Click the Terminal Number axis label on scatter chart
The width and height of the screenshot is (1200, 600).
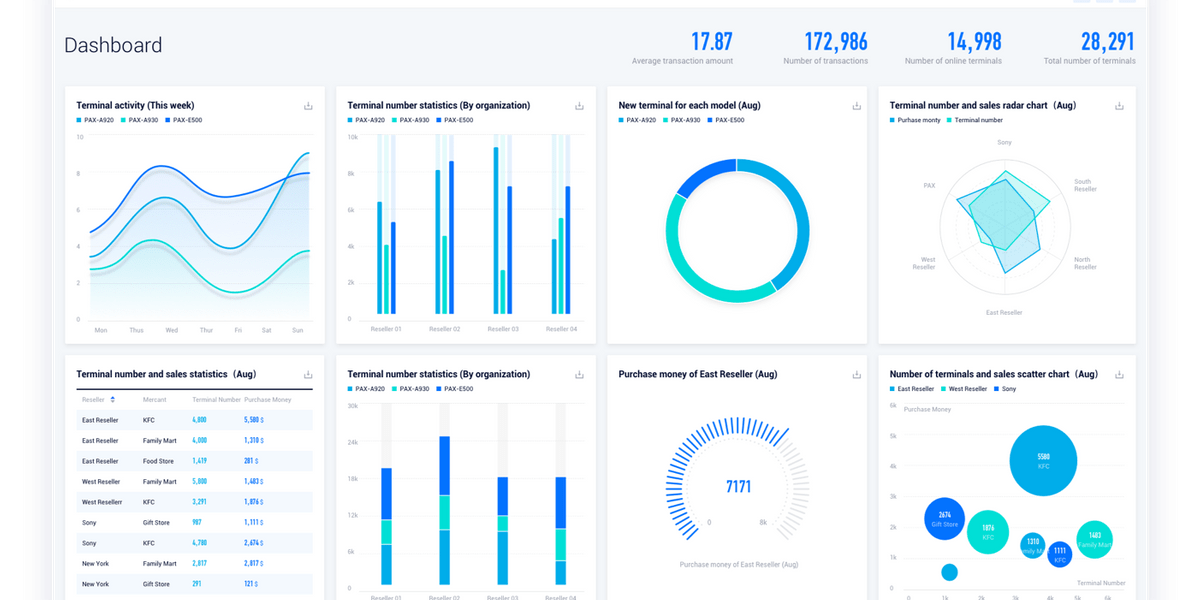(x=1101, y=582)
